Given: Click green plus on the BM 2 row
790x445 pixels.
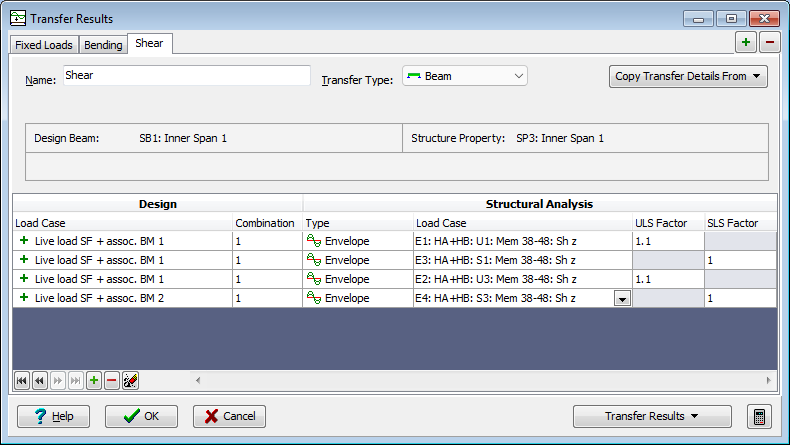Looking at the screenshot, I should tap(24, 298).
